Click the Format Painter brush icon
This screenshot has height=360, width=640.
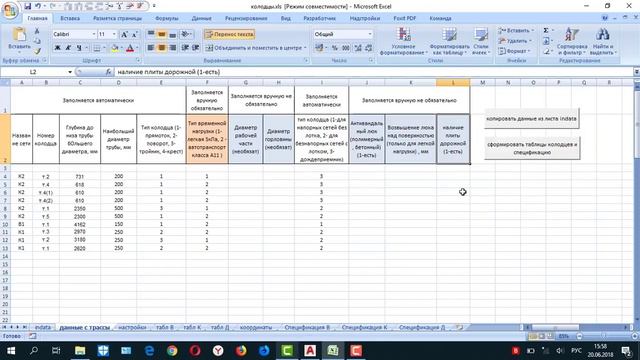tap(37, 51)
